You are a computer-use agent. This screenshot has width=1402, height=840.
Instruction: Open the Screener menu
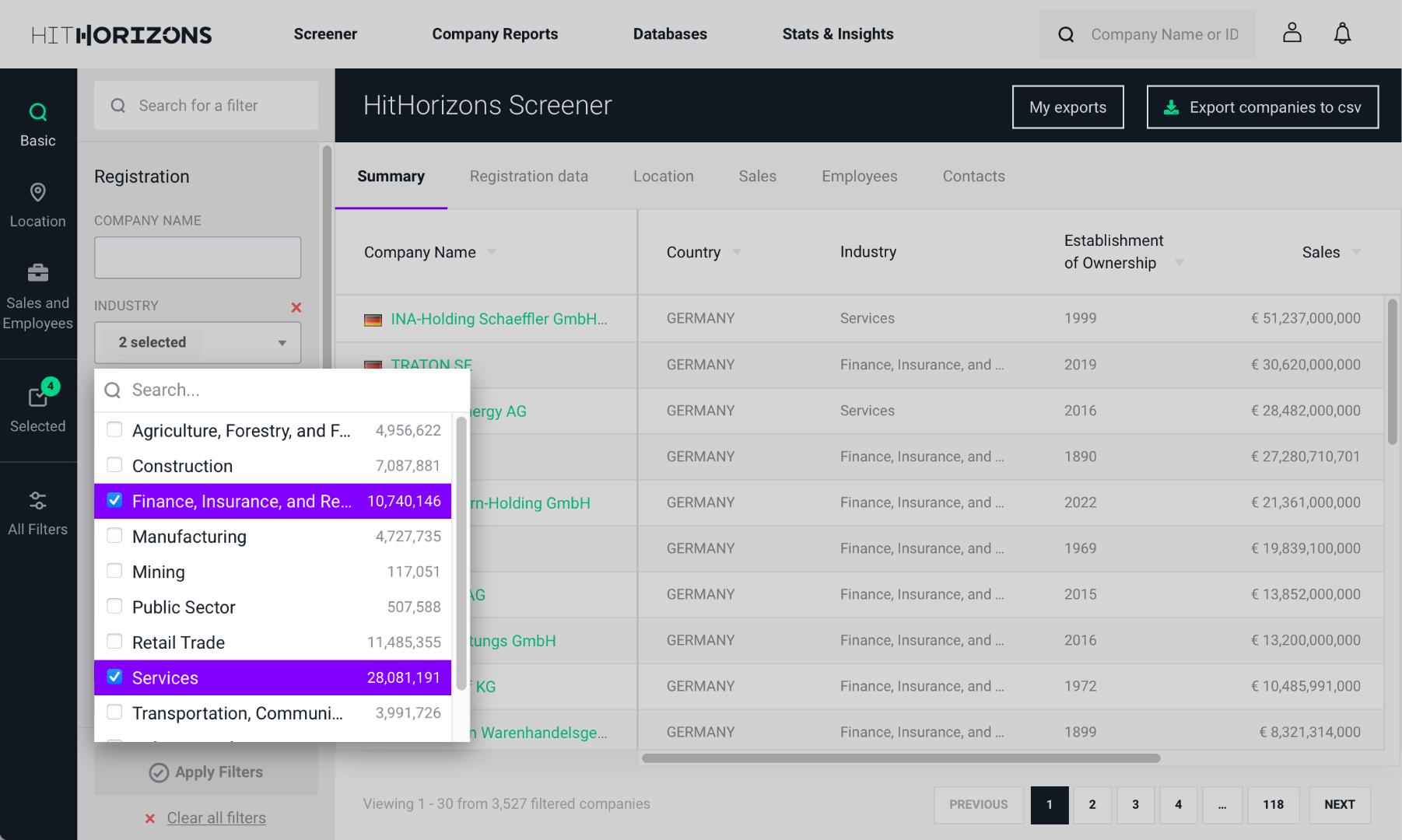coord(325,34)
